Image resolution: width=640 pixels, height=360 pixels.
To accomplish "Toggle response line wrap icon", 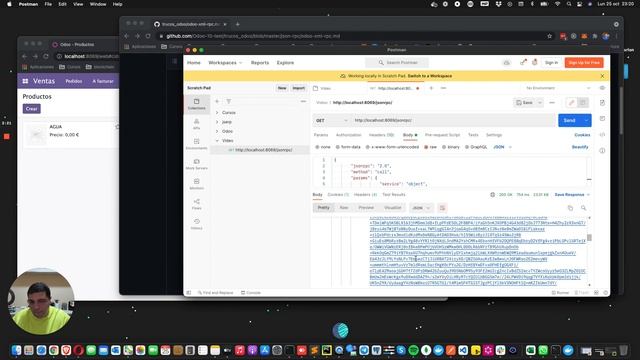I will [442, 208].
